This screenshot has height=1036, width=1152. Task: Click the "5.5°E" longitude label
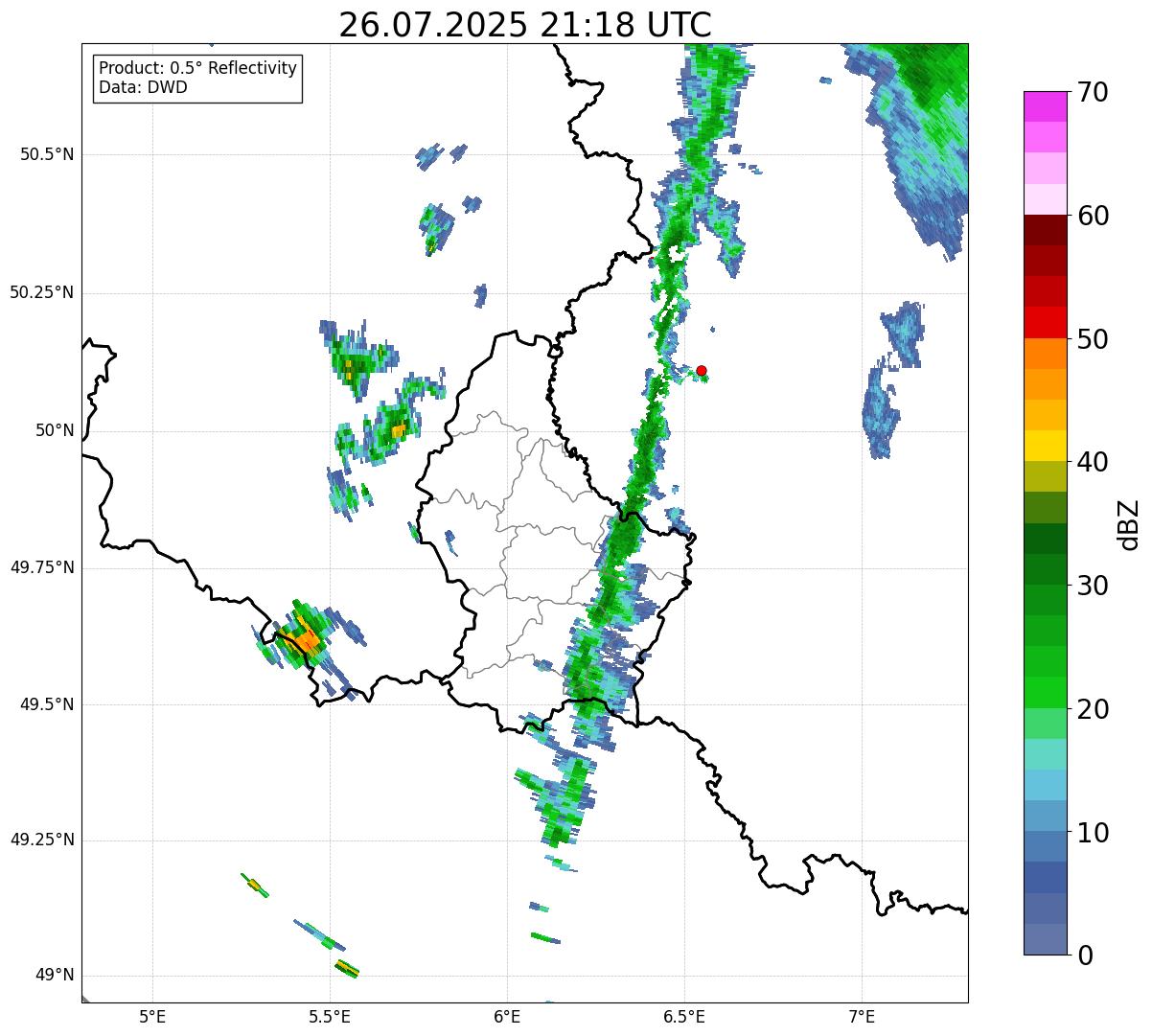coord(330,1016)
